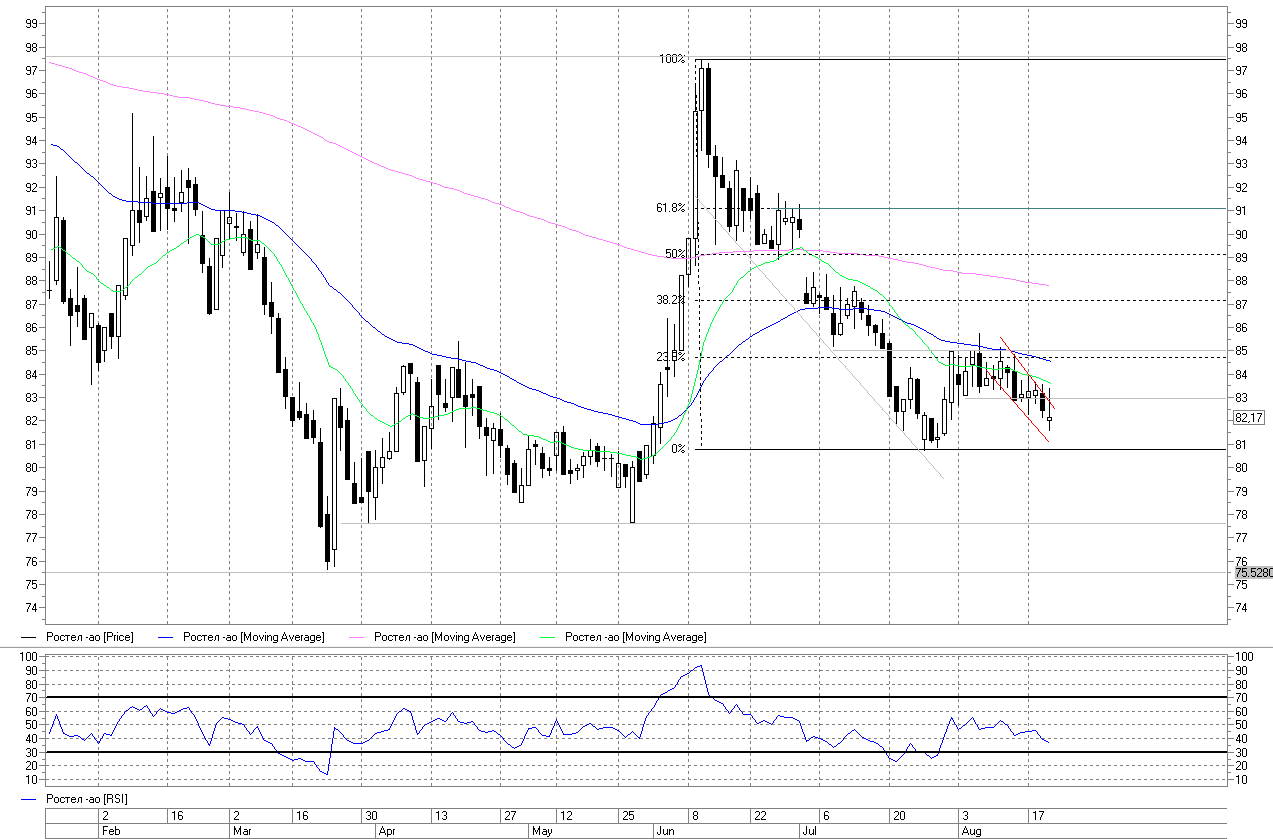
Task: Click the 0% Fibonacci level label
Action: point(677,449)
